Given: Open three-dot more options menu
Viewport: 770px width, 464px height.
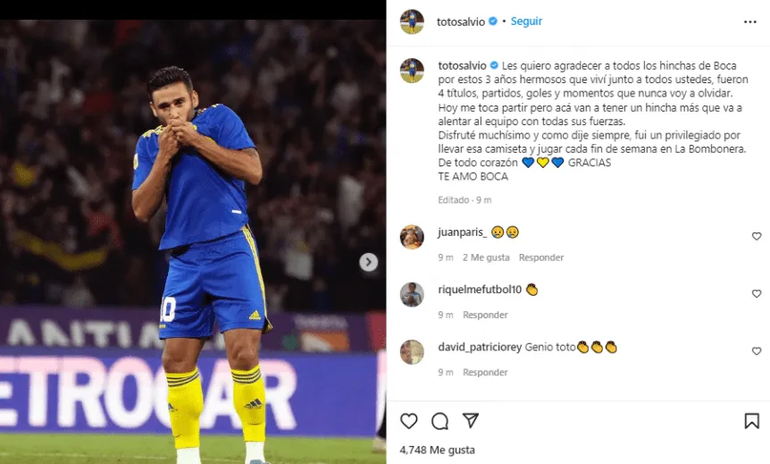Looking at the screenshot, I should 750,21.
